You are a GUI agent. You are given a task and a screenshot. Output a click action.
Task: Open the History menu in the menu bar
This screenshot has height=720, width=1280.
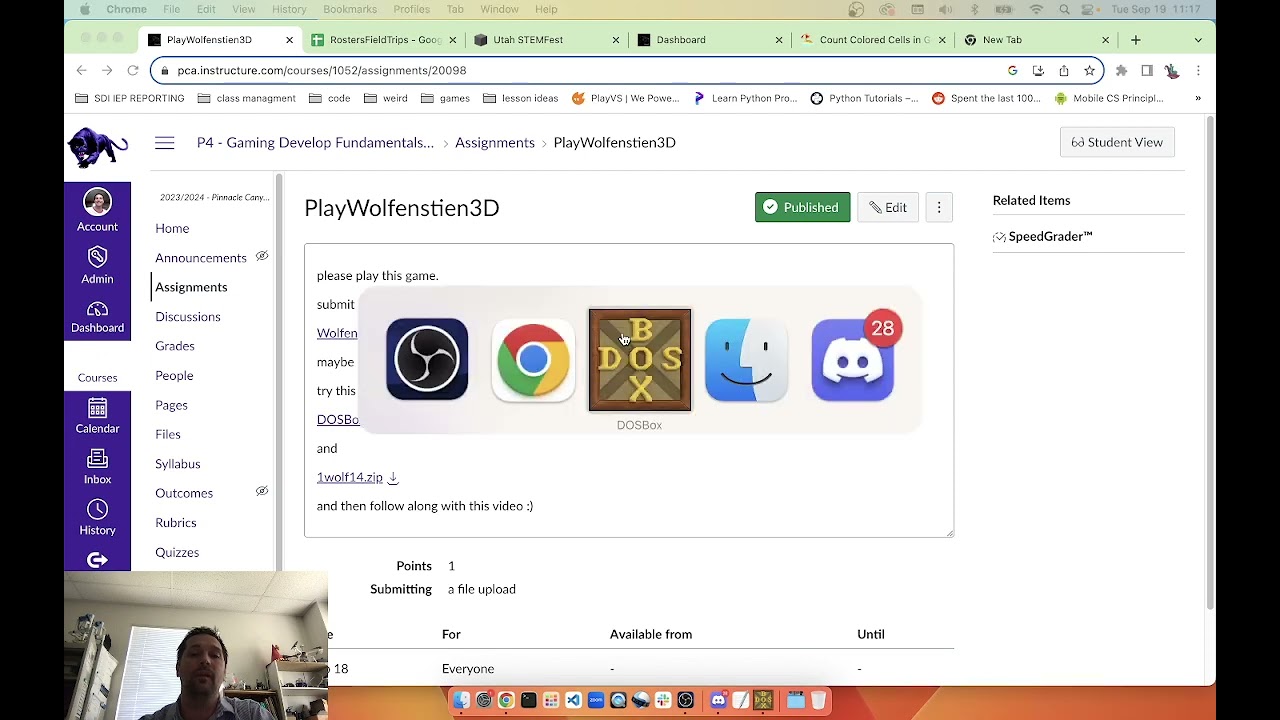289,10
